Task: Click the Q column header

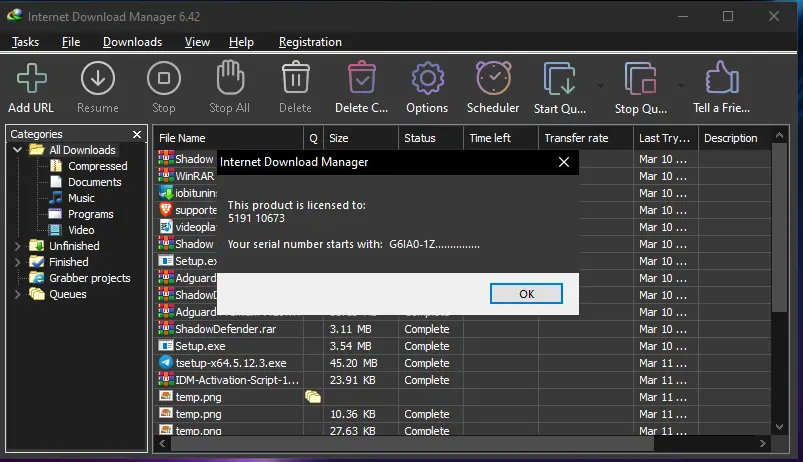Action: point(313,138)
